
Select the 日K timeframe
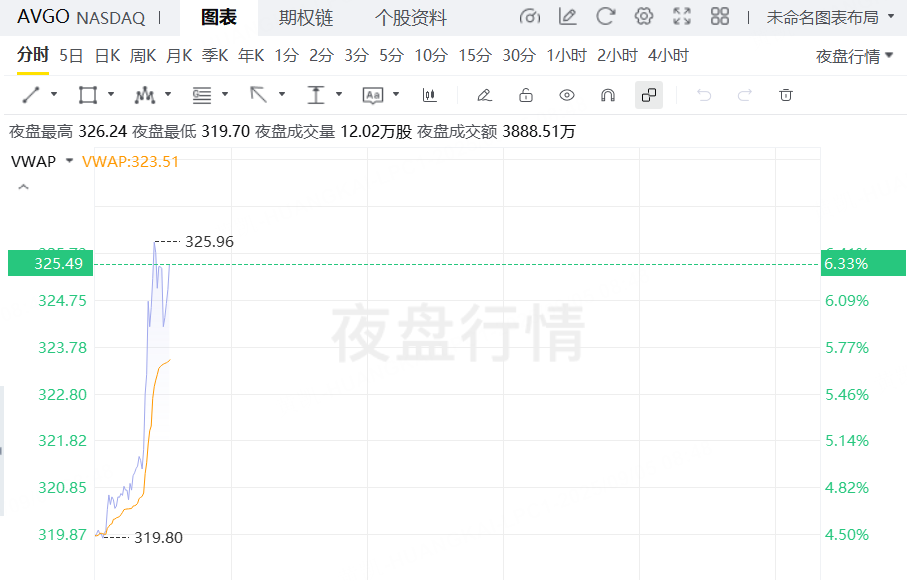107,55
